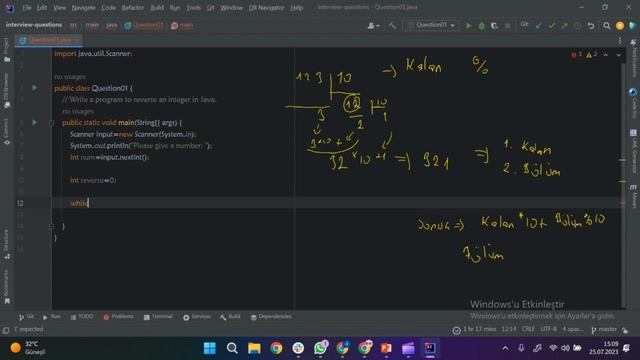
Task: Open Window menu
Action: pos(231,8)
